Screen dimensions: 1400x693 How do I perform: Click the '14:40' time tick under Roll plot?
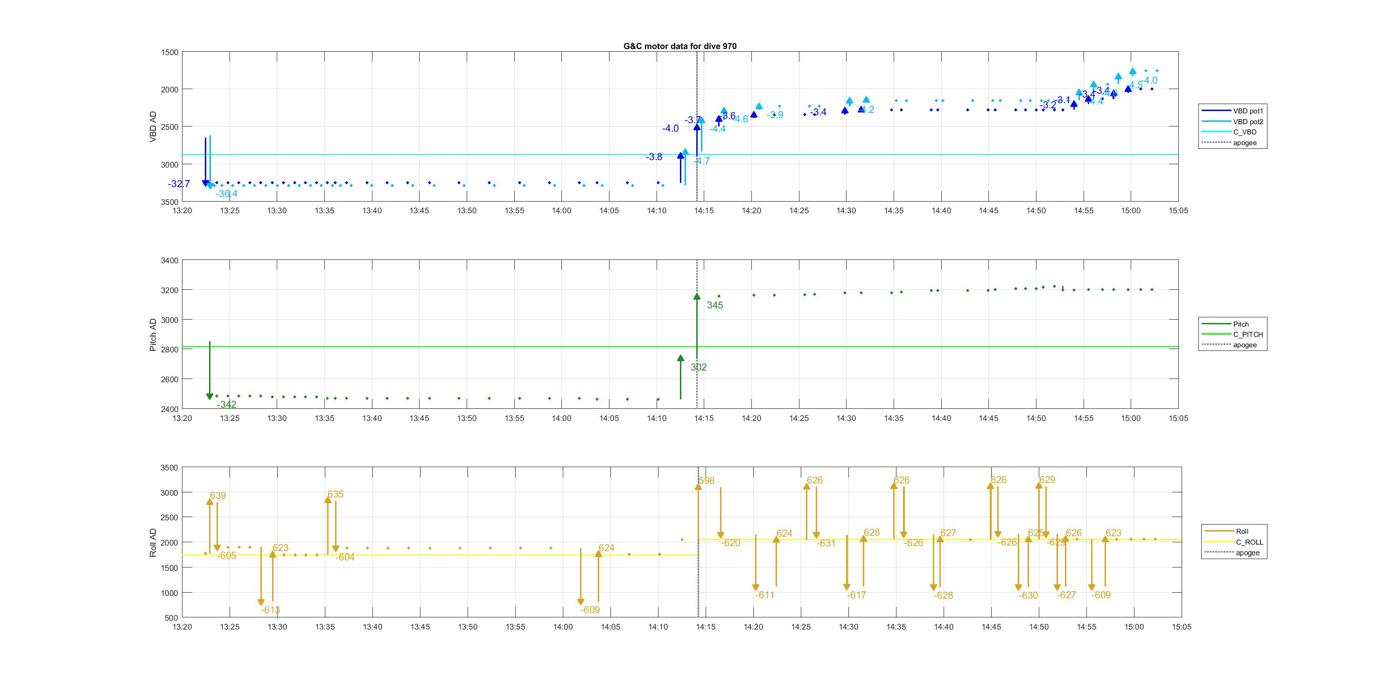point(942,627)
